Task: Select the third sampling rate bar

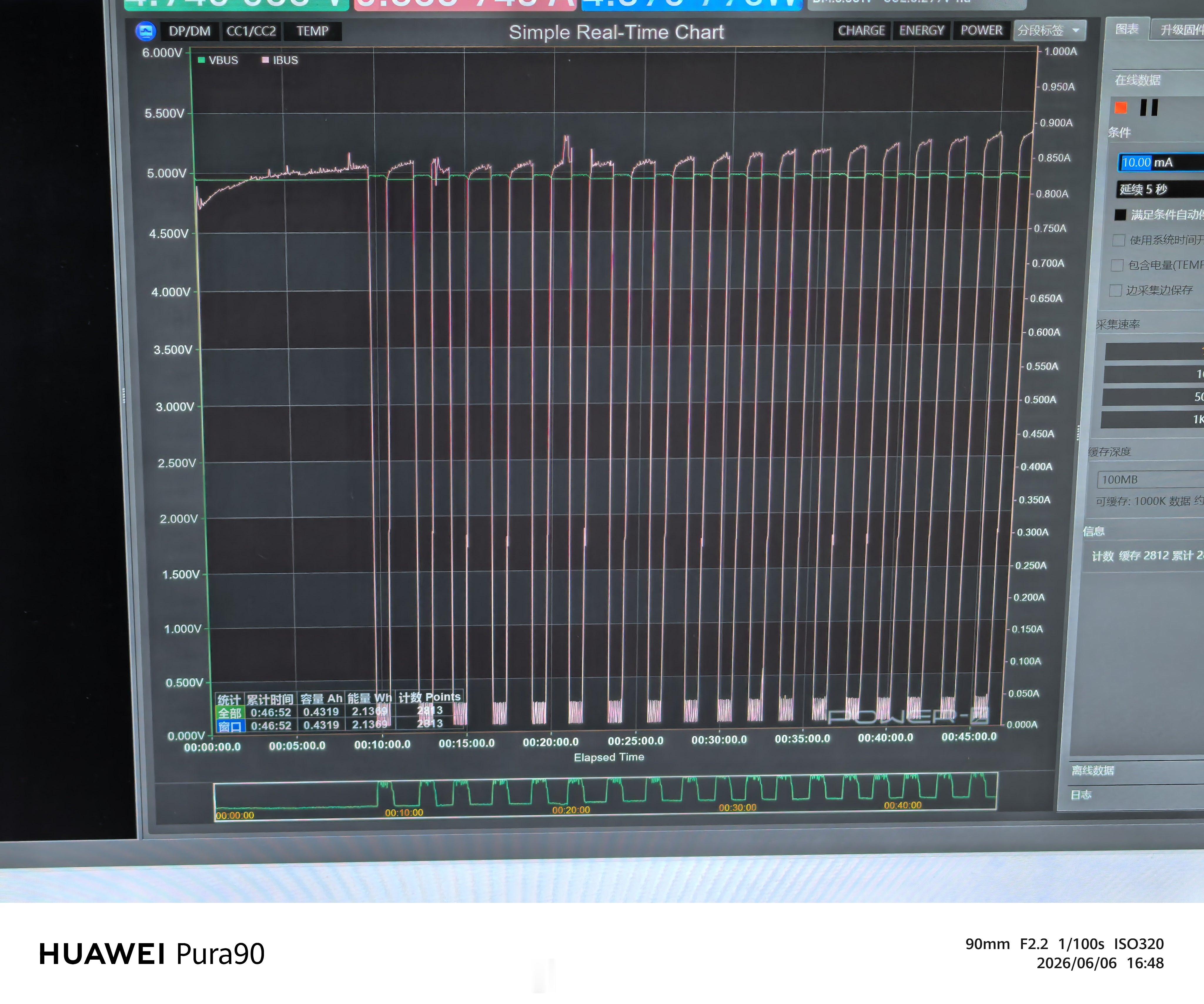Action: pyautogui.click(x=1152, y=397)
